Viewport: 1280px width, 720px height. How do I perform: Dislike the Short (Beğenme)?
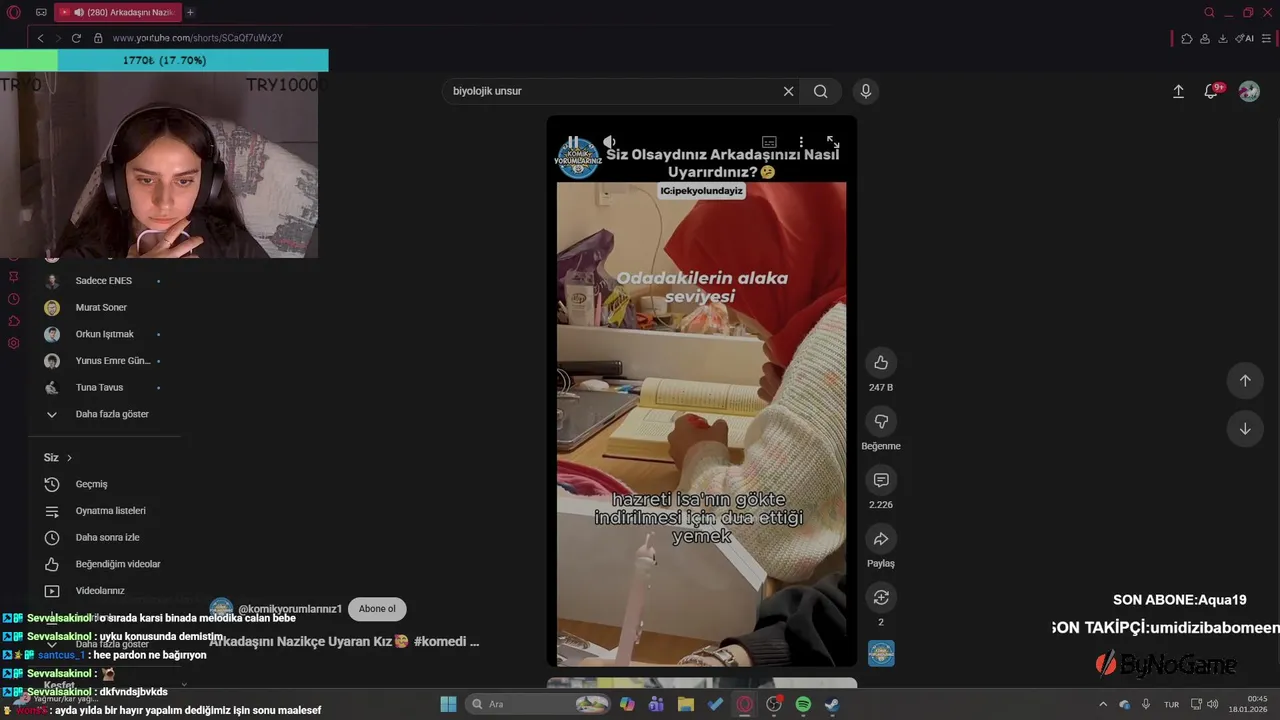click(881, 421)
